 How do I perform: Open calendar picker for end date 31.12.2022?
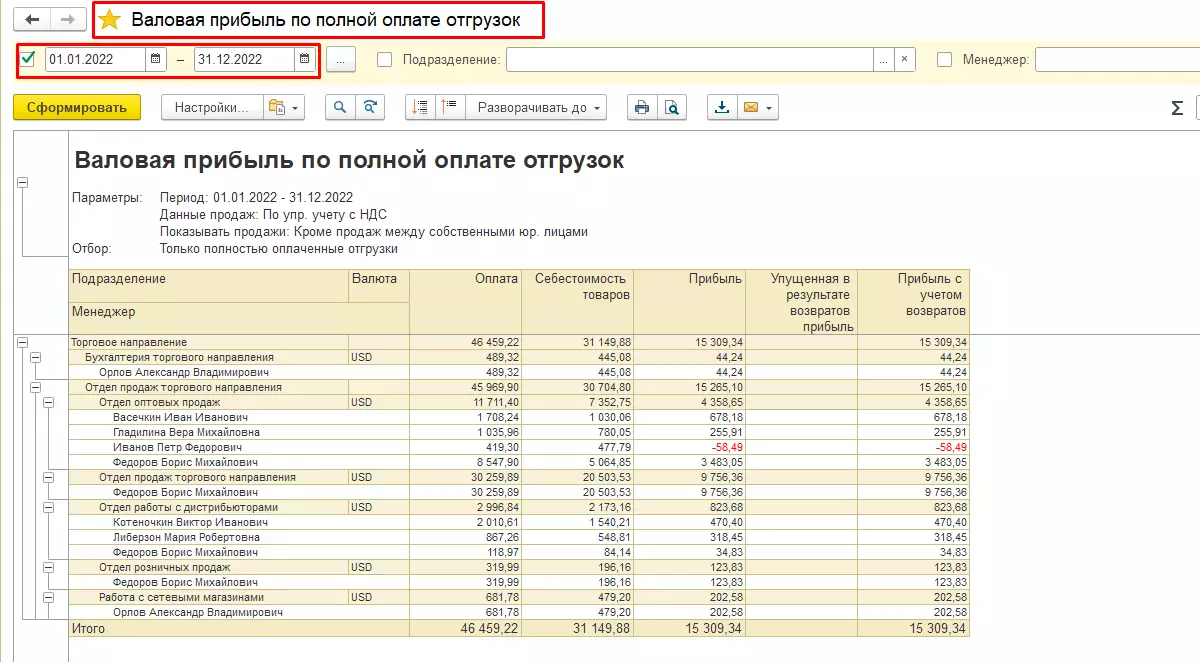coord(304,59)
